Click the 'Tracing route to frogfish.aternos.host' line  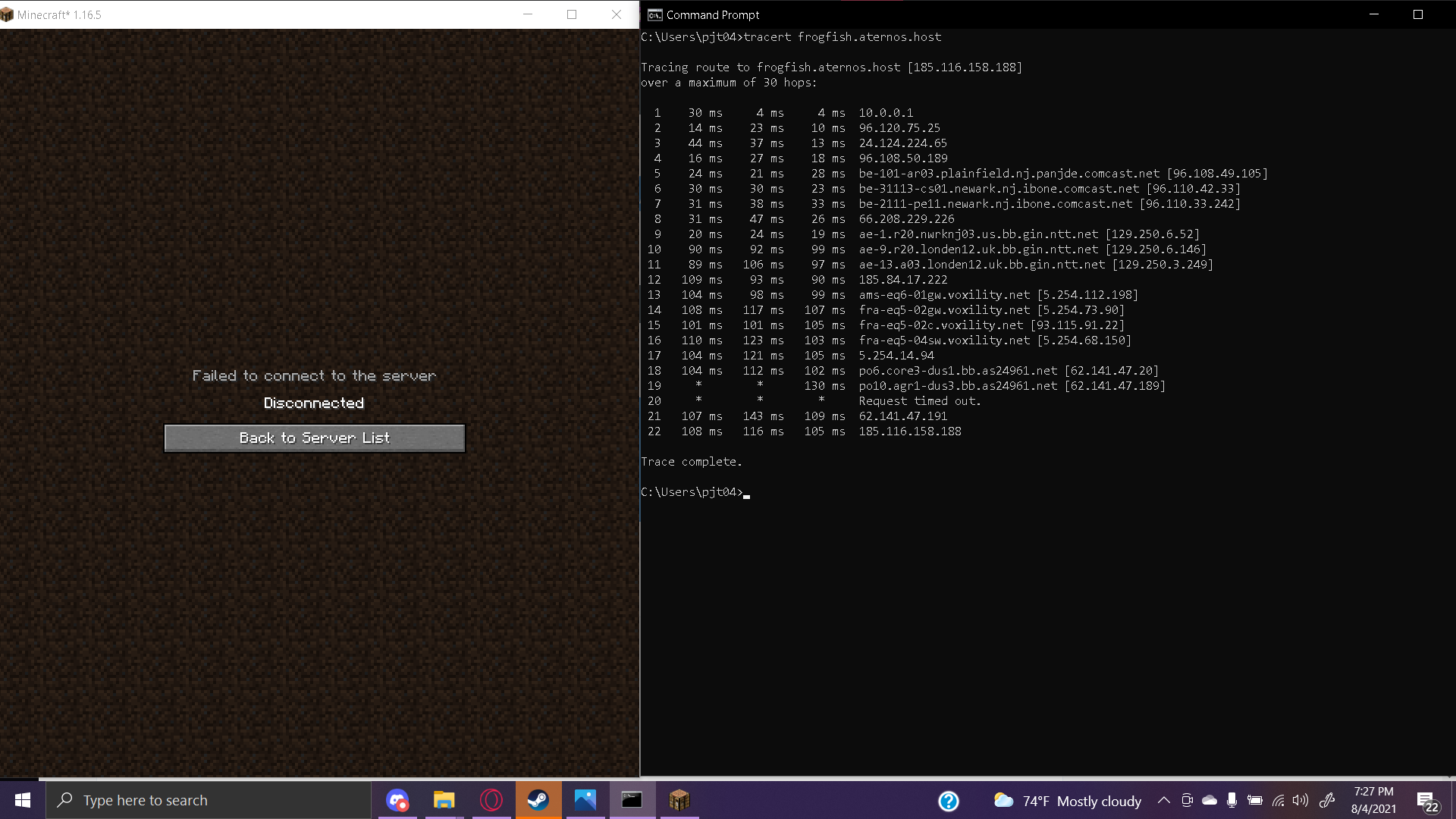tap(832, 67)
